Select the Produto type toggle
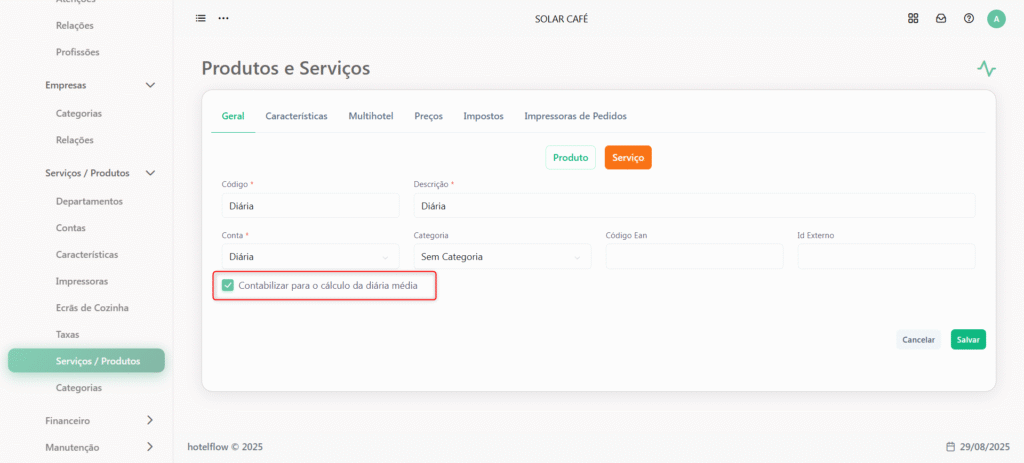 click(x=571, y=157)
